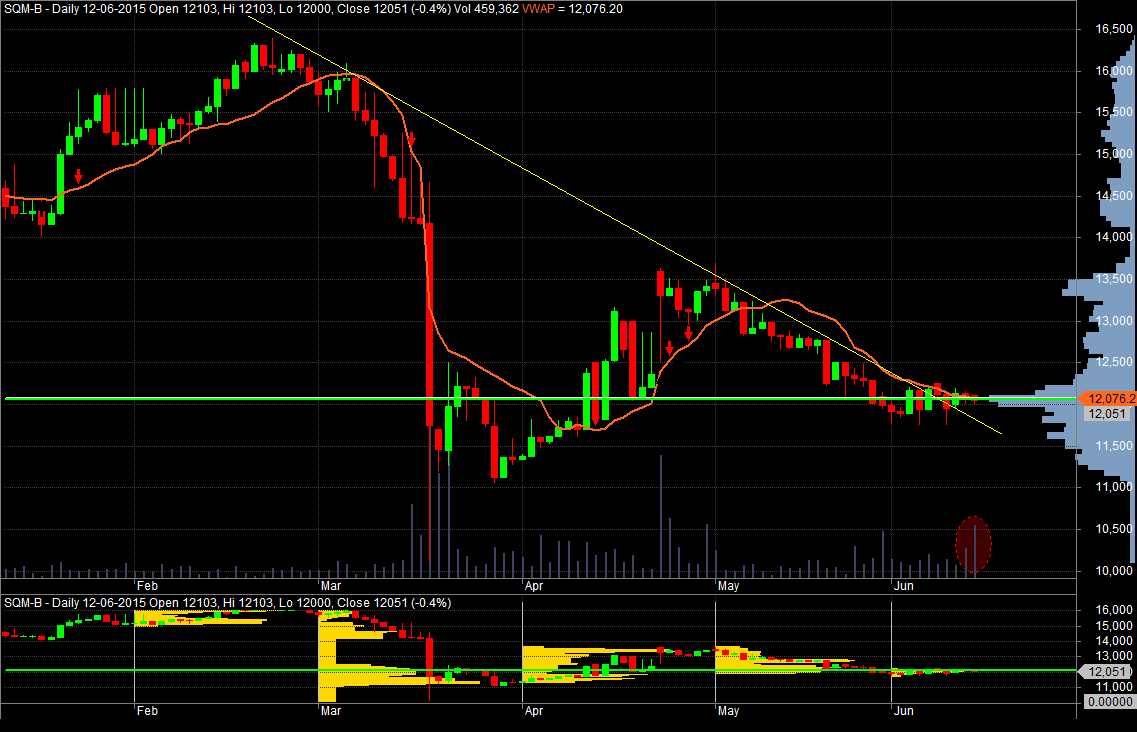
Task: Click the SQM-B title of the lower pane
Action: click(22, 603)
